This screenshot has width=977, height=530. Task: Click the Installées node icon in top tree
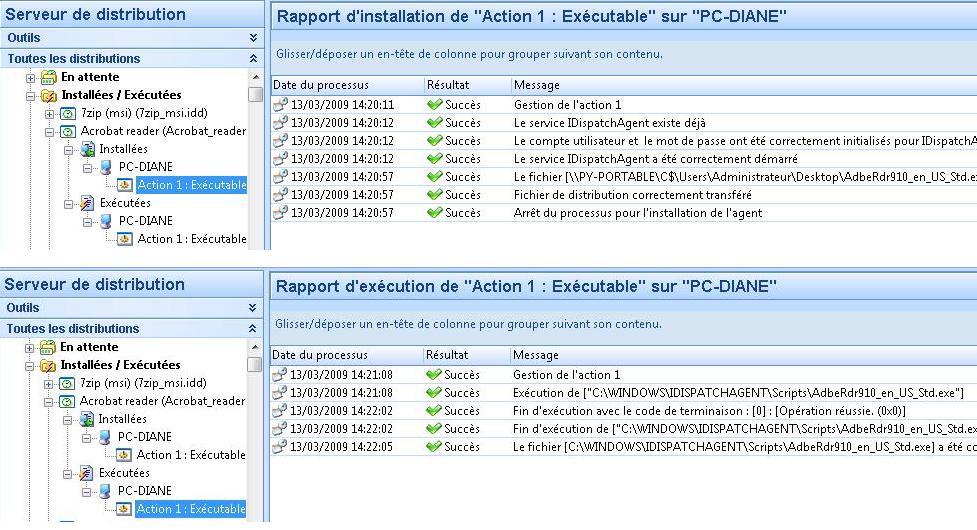click(x=87, y=149)
